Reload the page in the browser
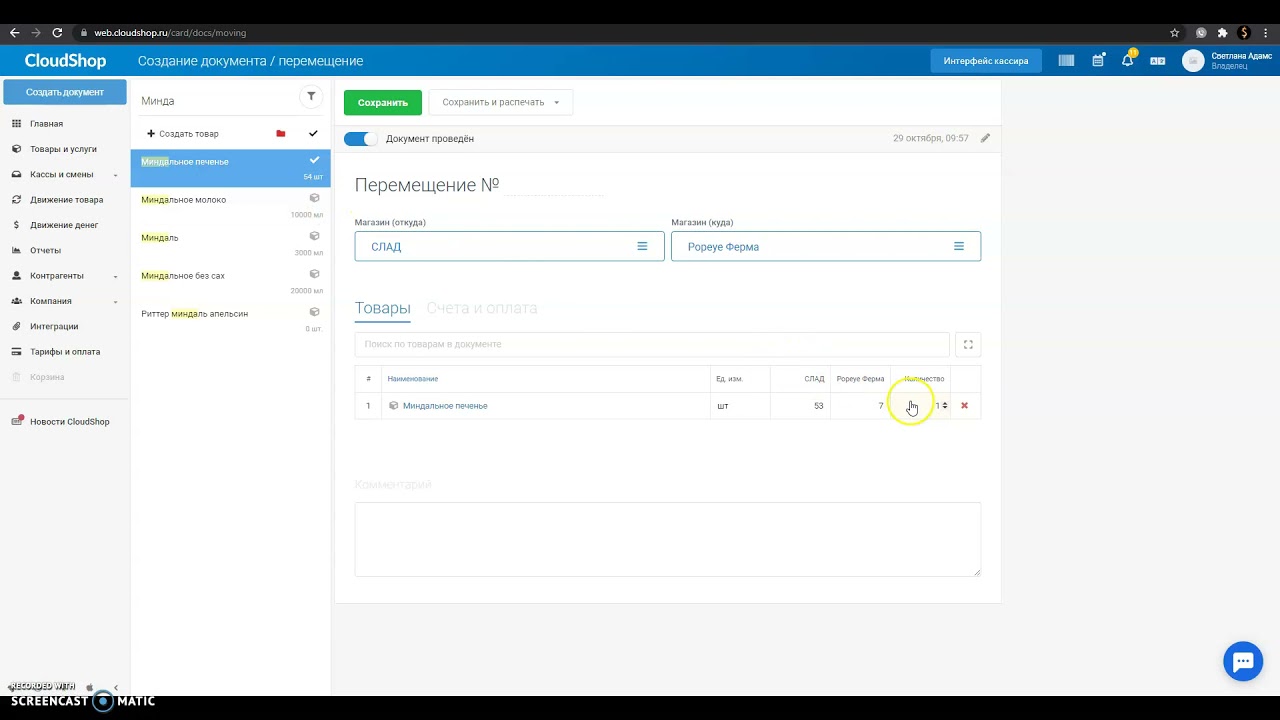The width and height of the screenshot is (1280, 720). pos(57,33)
